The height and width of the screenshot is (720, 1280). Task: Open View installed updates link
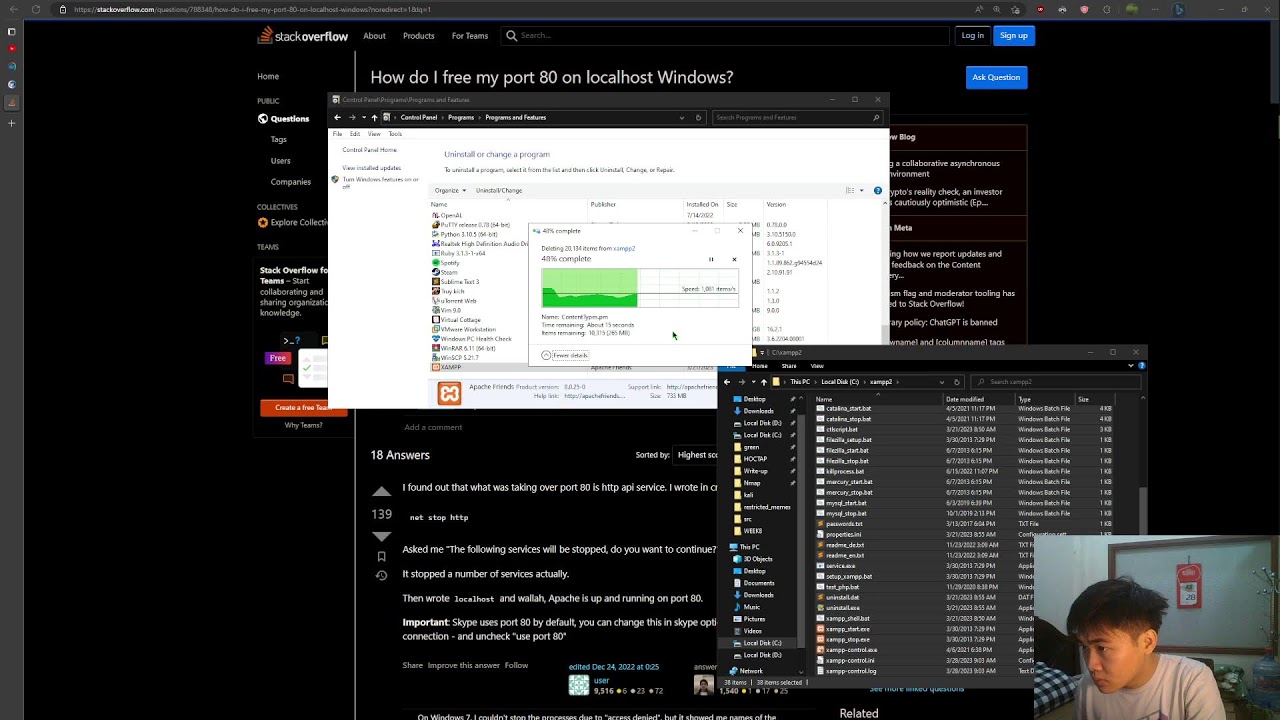372,168
